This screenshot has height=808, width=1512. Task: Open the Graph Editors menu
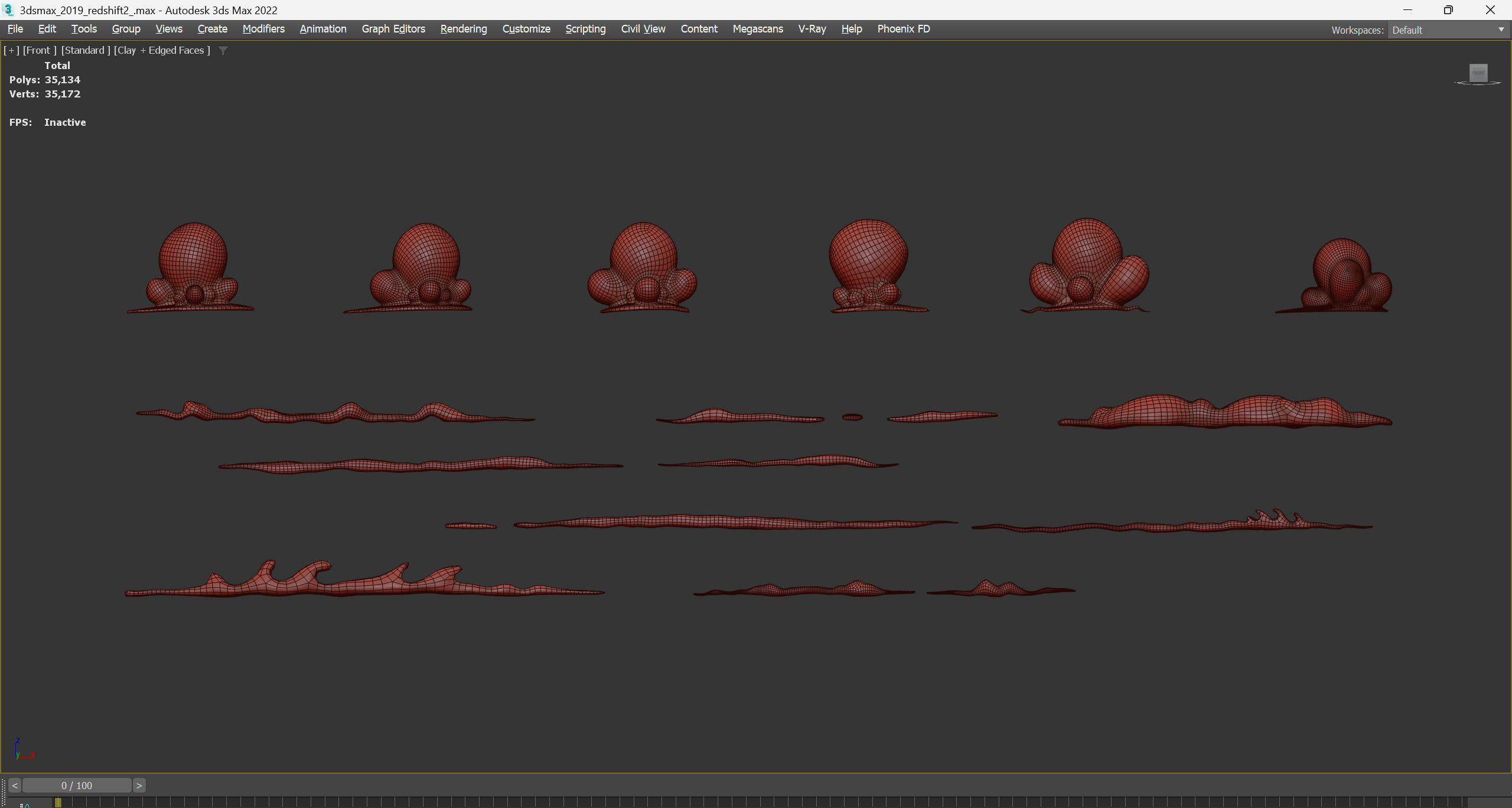pyautogui.click(x=393, y=29)
